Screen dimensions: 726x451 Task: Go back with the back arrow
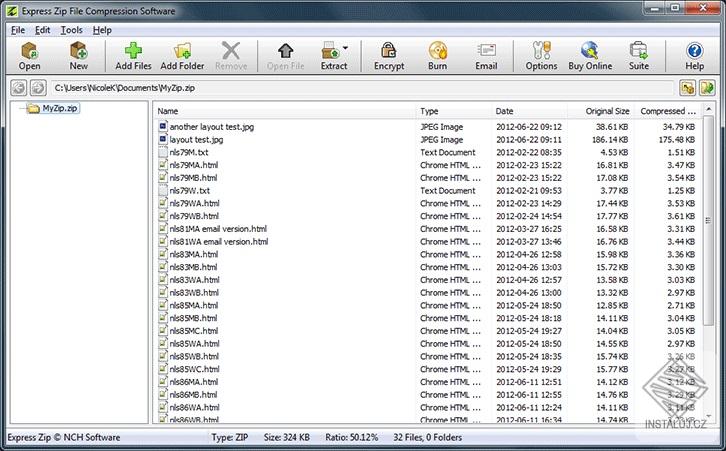pos(19,88)
